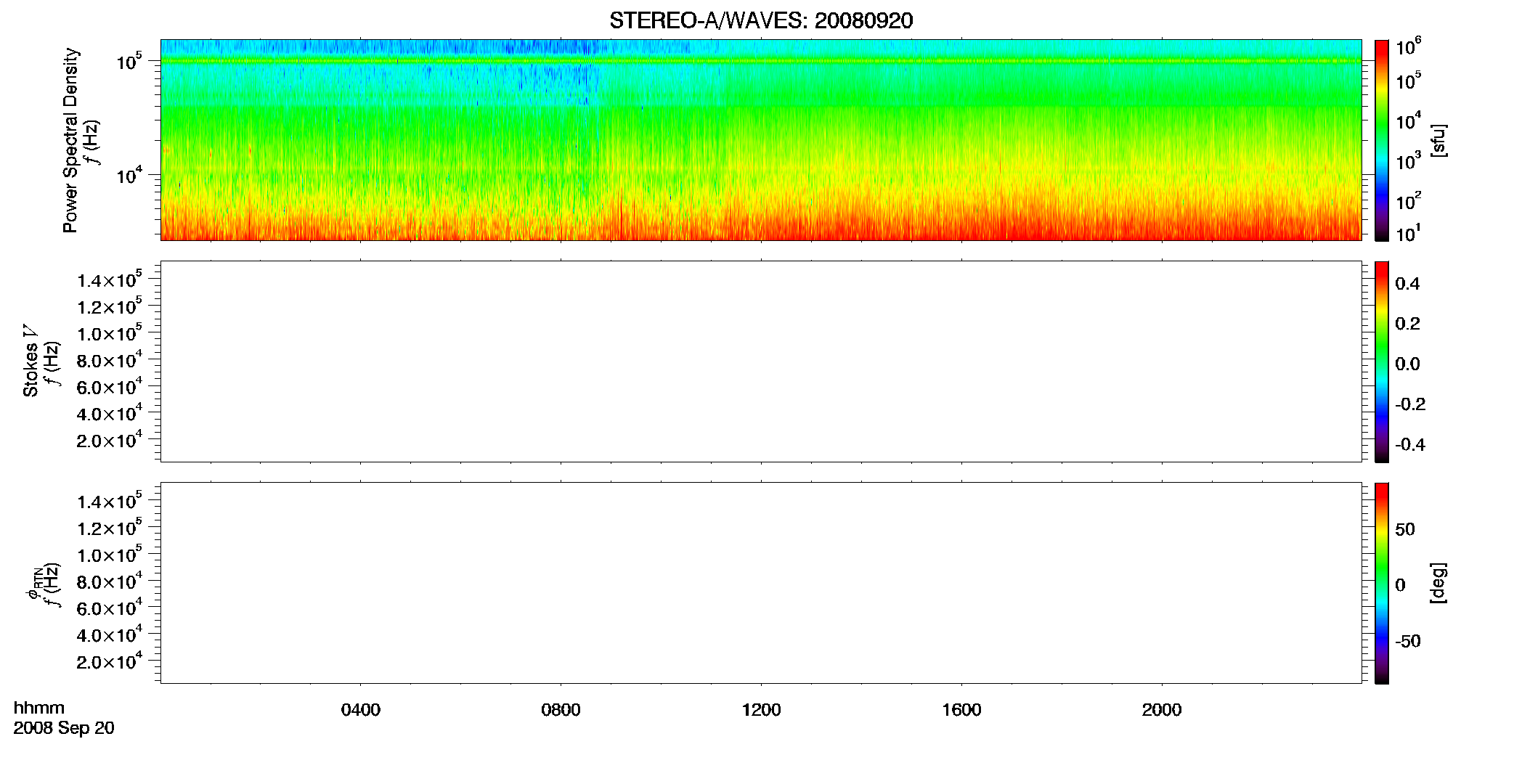Image resolution: width=1522 pixels, height=784 pixels.
Task: Click the [sfu] colorbar unit label
Action: 1438,140
